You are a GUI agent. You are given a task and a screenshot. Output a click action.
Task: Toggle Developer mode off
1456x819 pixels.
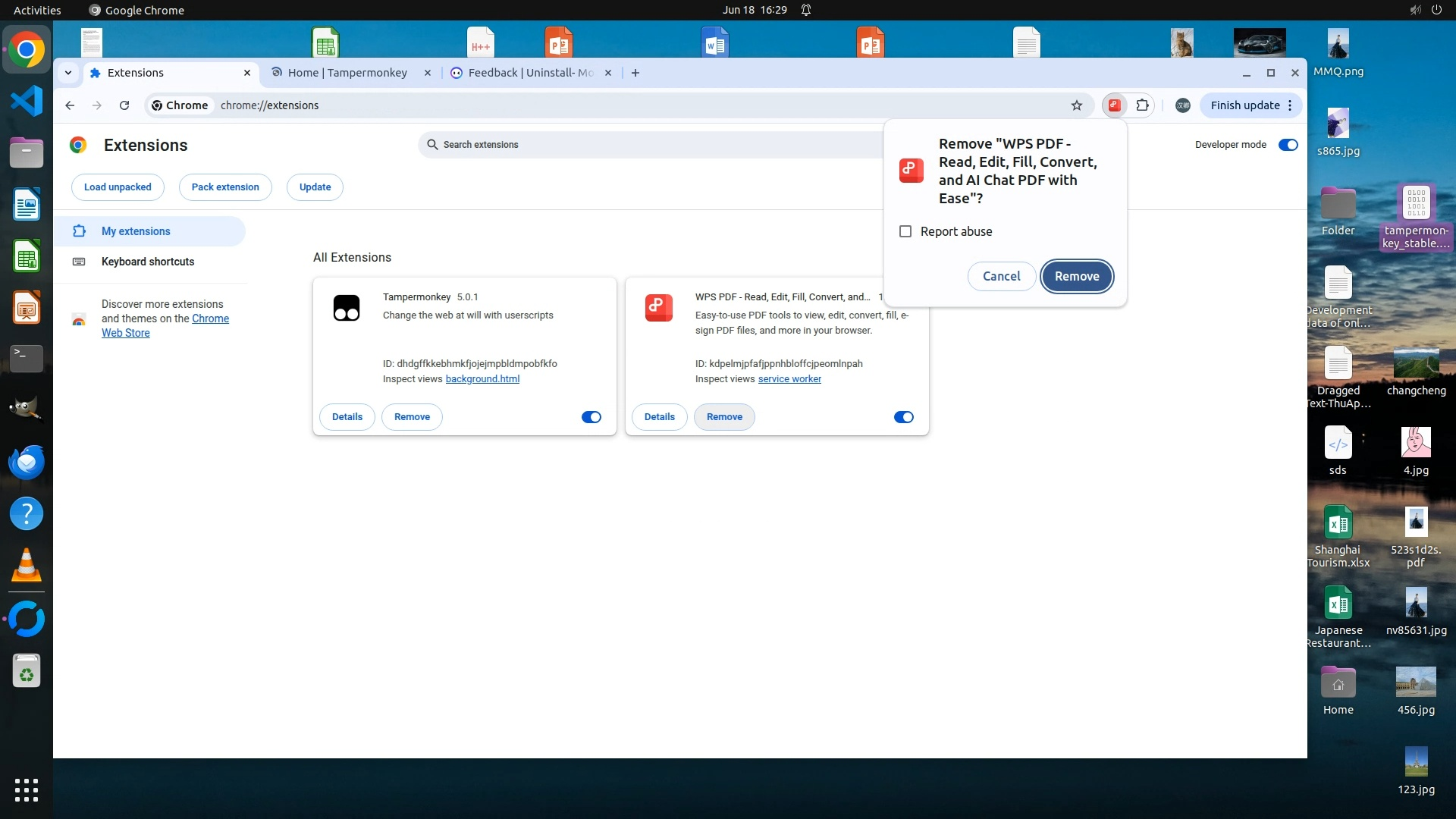[x=1288, y=145]
